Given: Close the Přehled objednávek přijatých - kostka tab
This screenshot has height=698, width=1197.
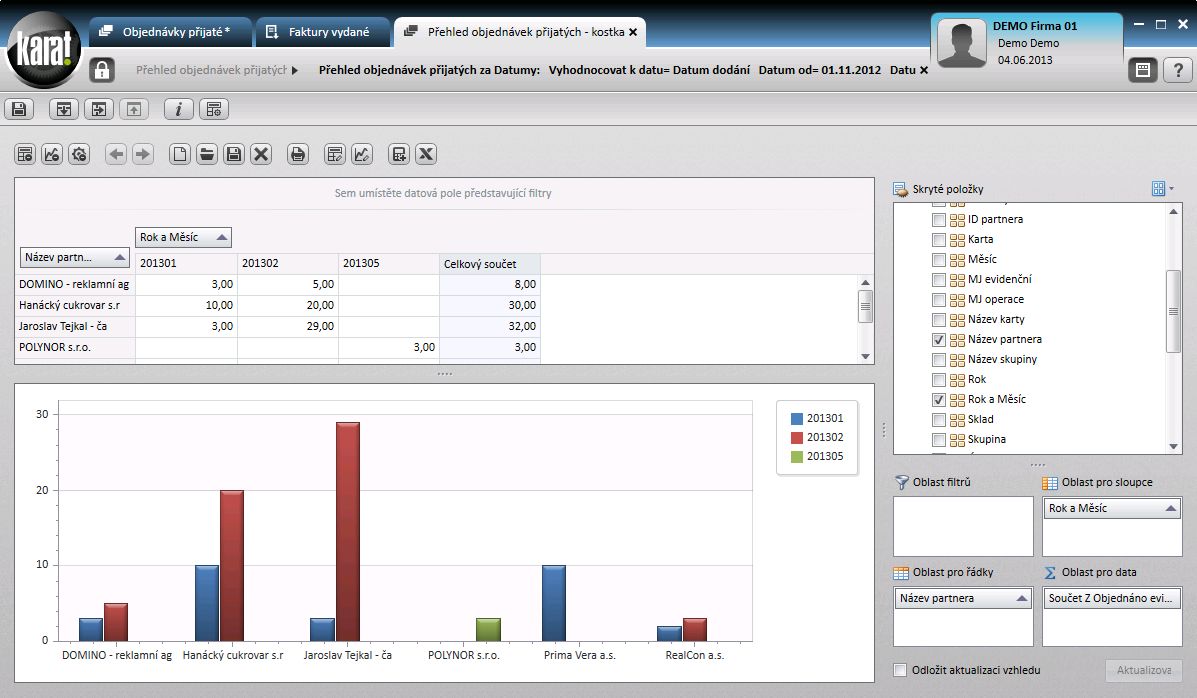Looking at the screenshot, I should 633,32.
